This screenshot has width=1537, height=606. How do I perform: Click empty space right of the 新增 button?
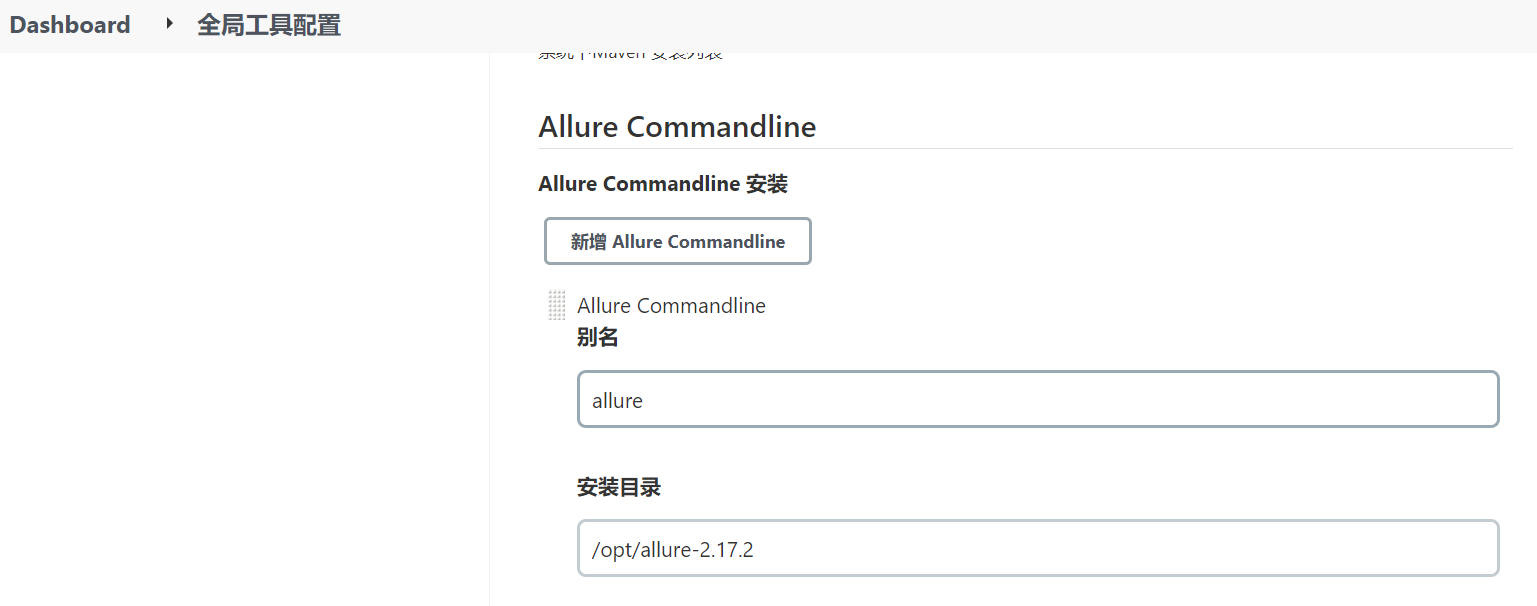point(1100,241)
